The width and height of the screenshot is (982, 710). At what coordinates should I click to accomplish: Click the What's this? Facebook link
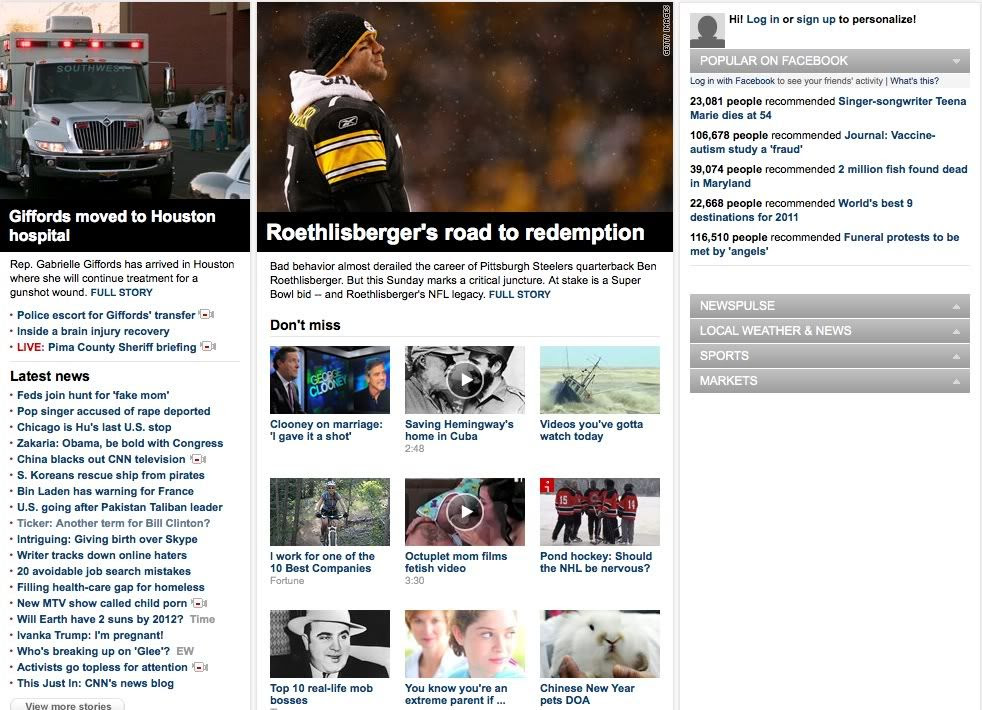click(914, 81)
